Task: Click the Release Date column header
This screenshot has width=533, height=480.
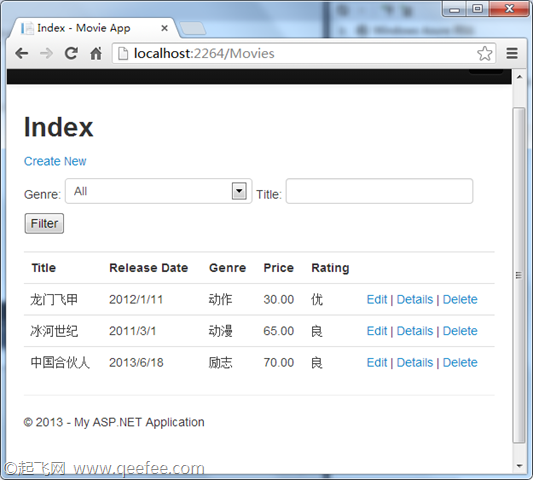Action: pyautogui.click(x=149, y=268)
